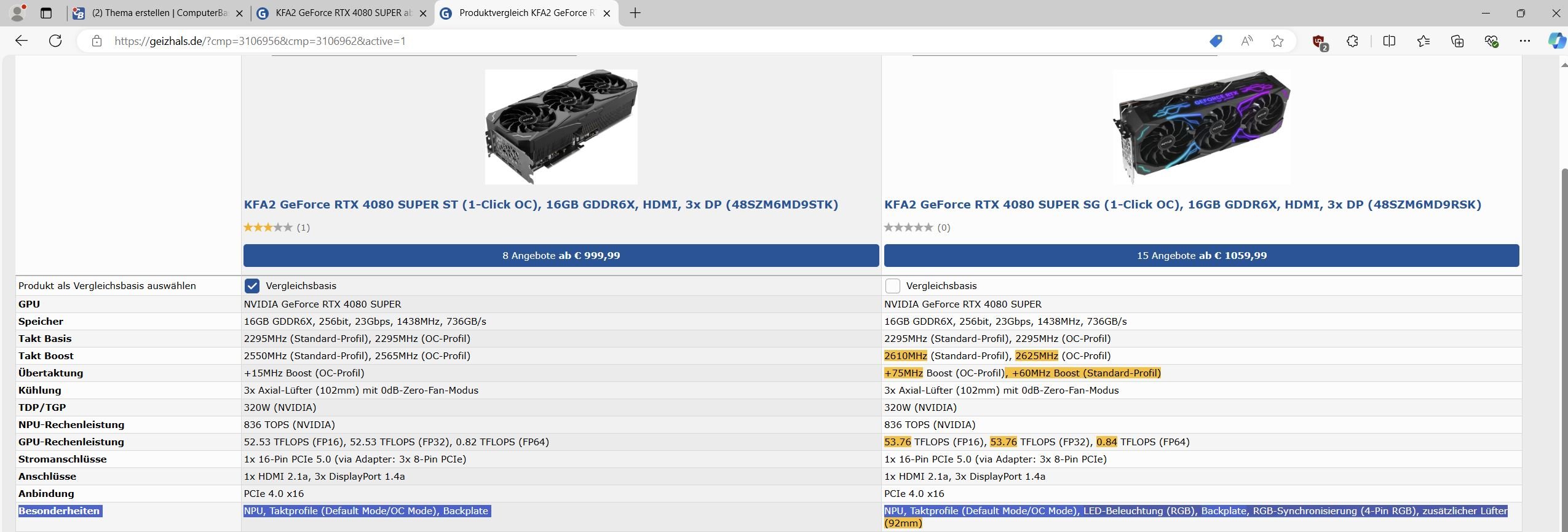Uncheck Vergleichsbasis for the ST card
Image resolution: width=1568 pixels, height=532 pixels.
[x=252, y=286]
